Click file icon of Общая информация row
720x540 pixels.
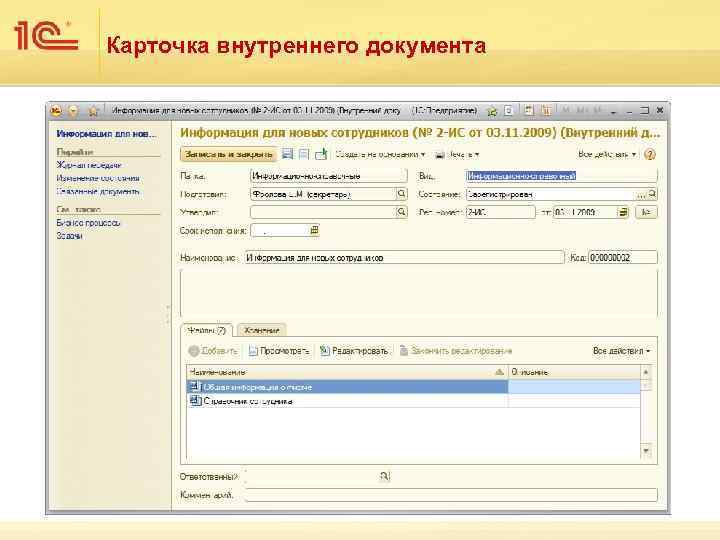pyautogui.click(x=195, y=387)
